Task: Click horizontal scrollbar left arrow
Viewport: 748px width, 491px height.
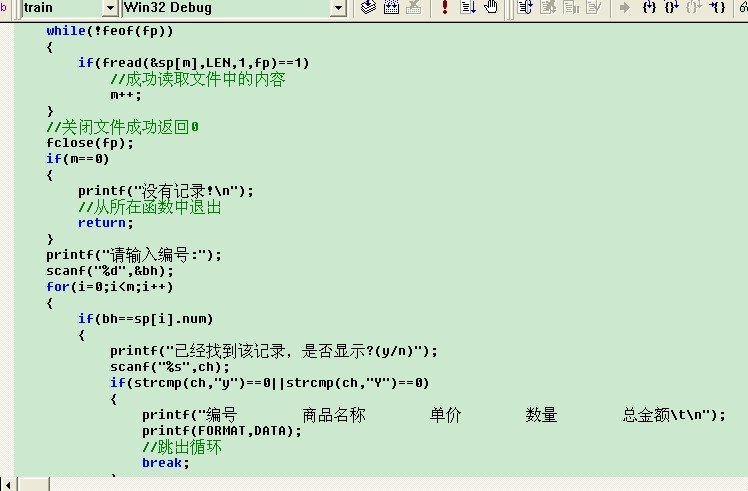Action: (x=8, y=483)
